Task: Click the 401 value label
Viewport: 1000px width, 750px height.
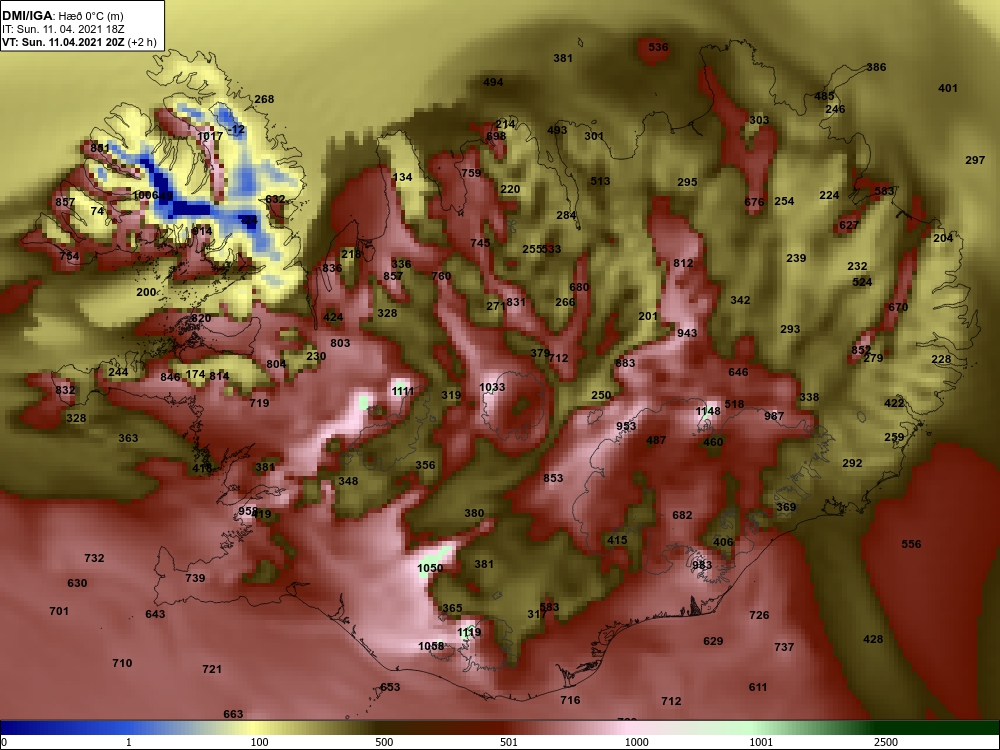Action: [x=948, y=89]
